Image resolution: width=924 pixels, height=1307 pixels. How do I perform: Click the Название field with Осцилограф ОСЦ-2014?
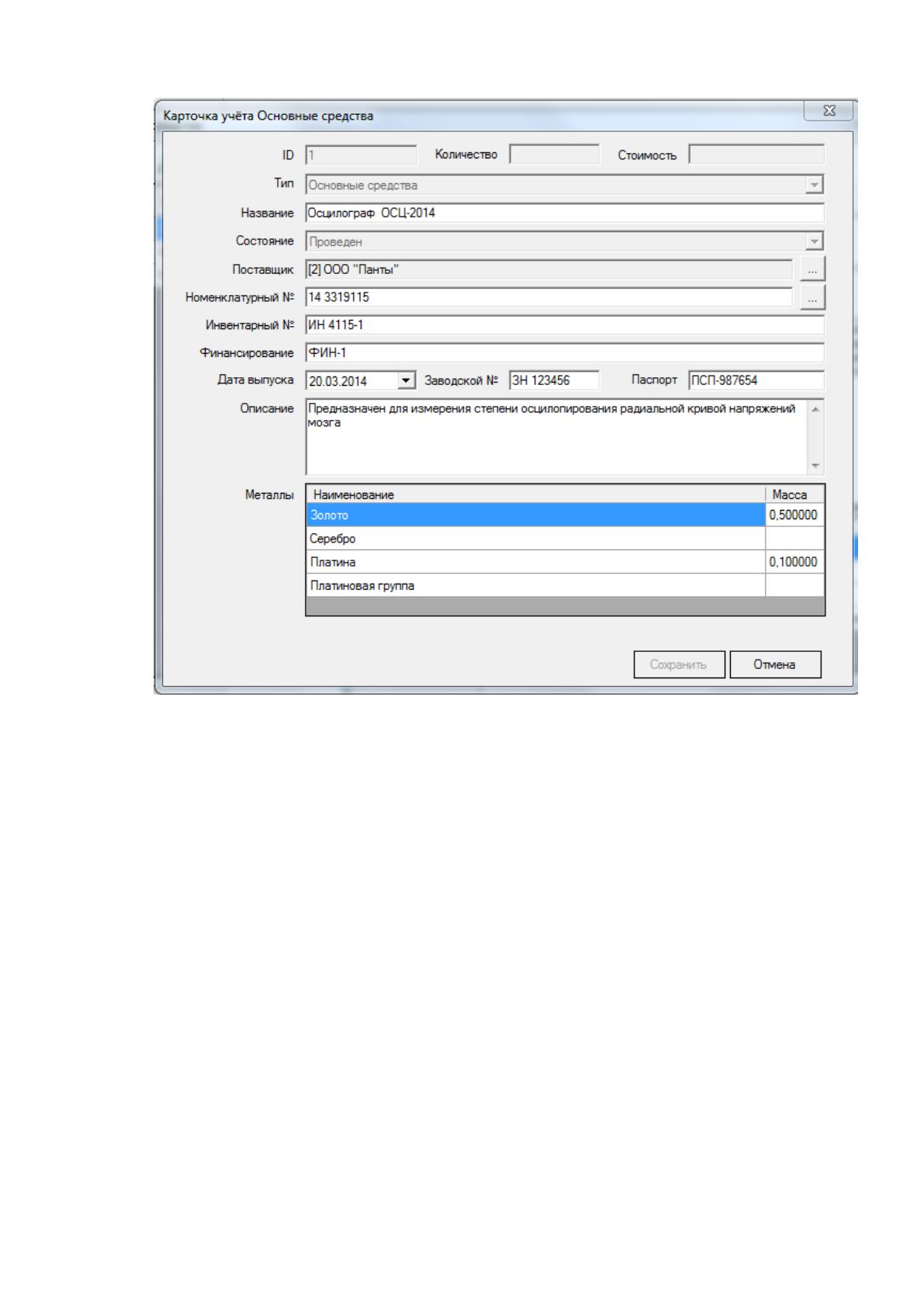565,213
